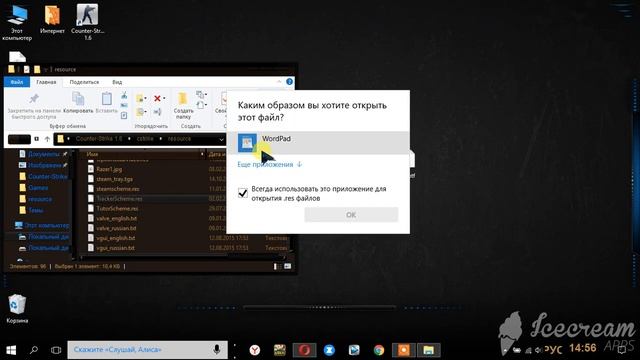Select the valve_english.txt file
This screenshot has width=640, height=360.
[x=116, y=218]
